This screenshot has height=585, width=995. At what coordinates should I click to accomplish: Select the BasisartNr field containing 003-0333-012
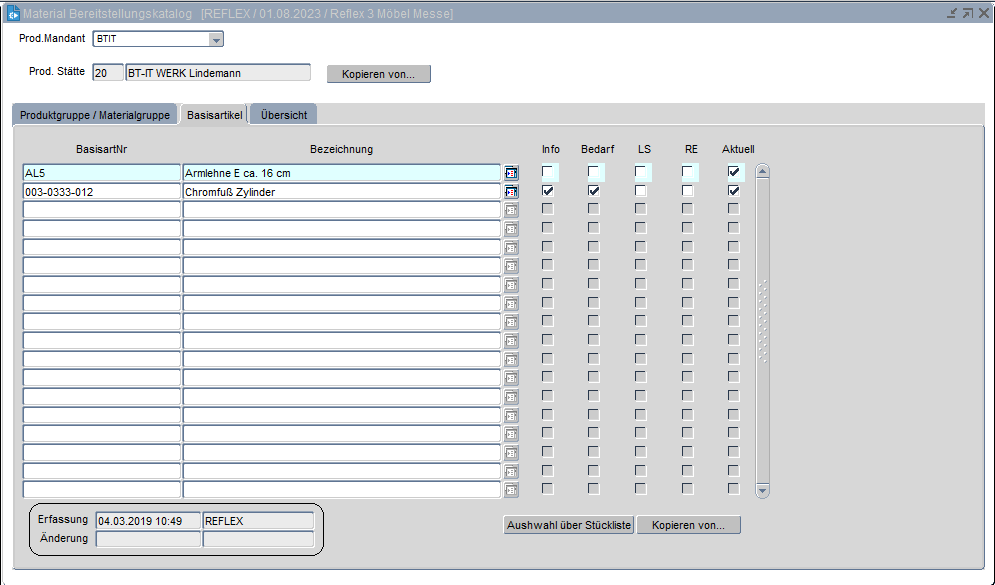click(x=101, y=191)
